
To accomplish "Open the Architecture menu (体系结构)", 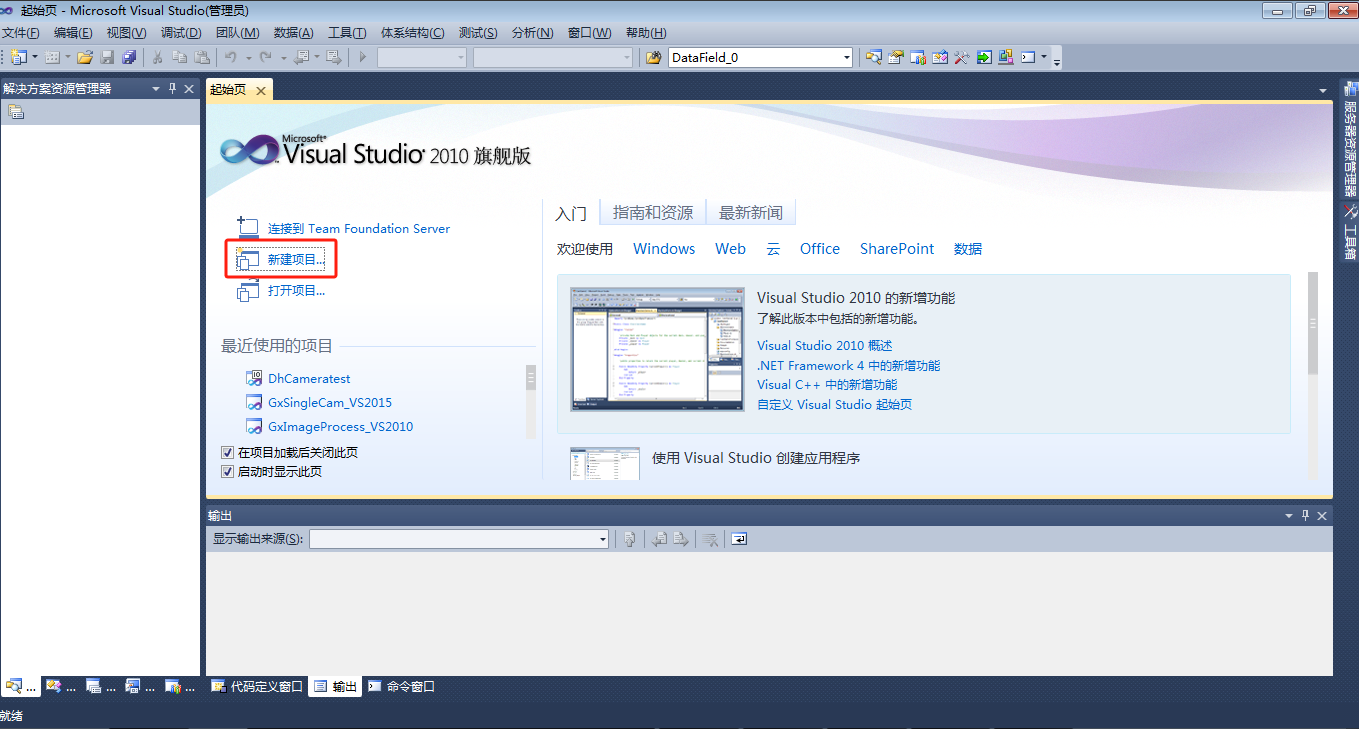I will pos(413,33).
